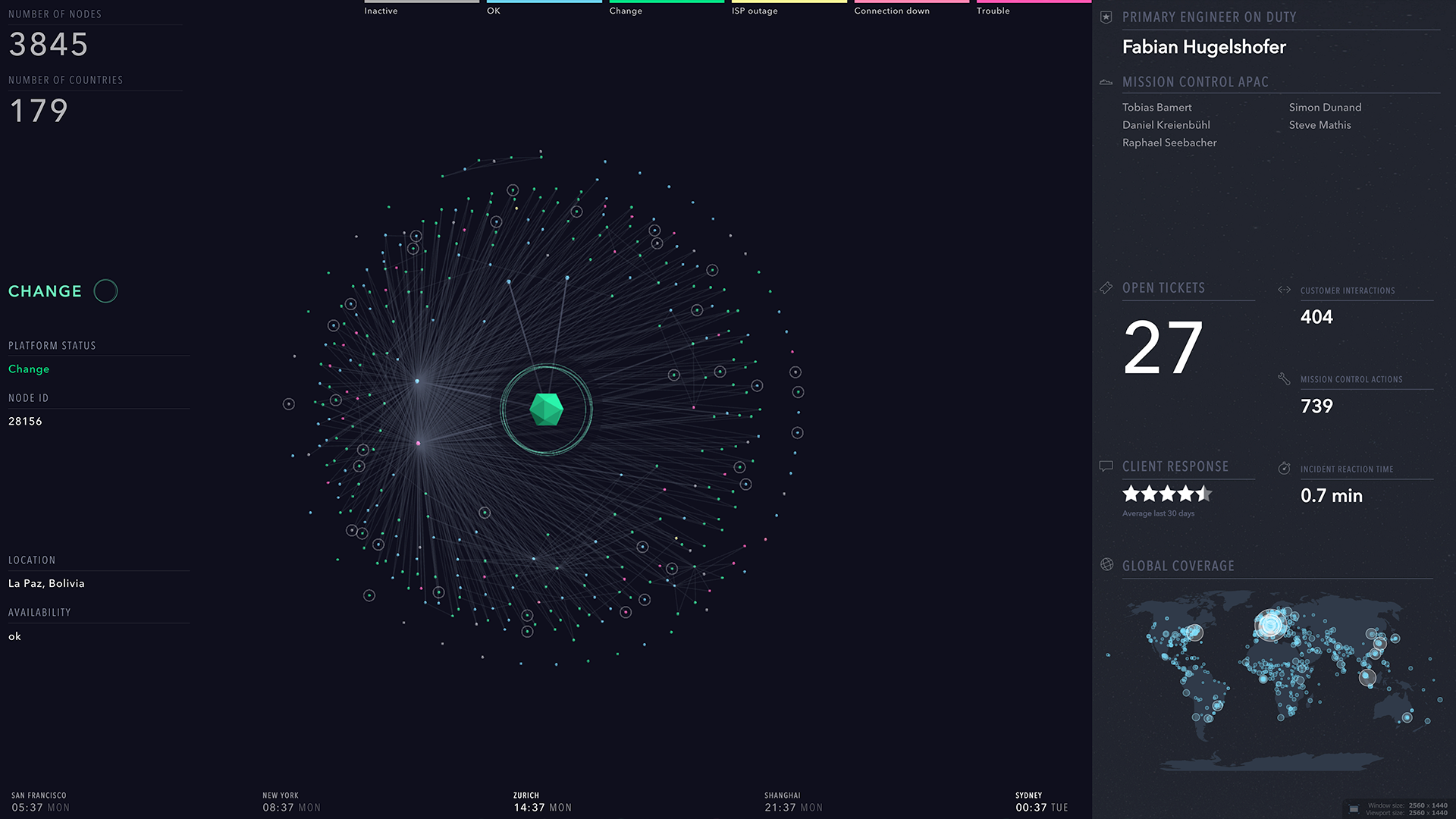Click the circle indicator next to CHANGE heading
Screen dimensions: 1456x819
[x=105, y=291]
